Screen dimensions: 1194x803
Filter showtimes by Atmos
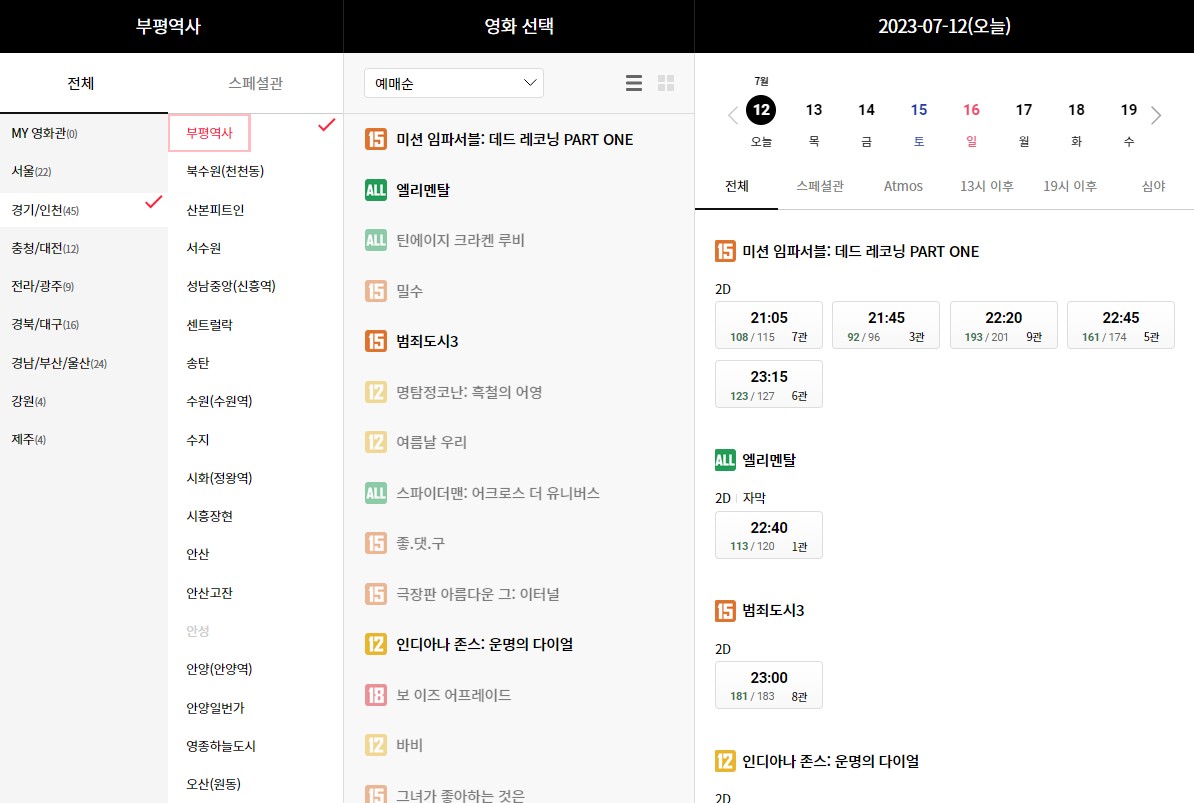coord(903,186)
